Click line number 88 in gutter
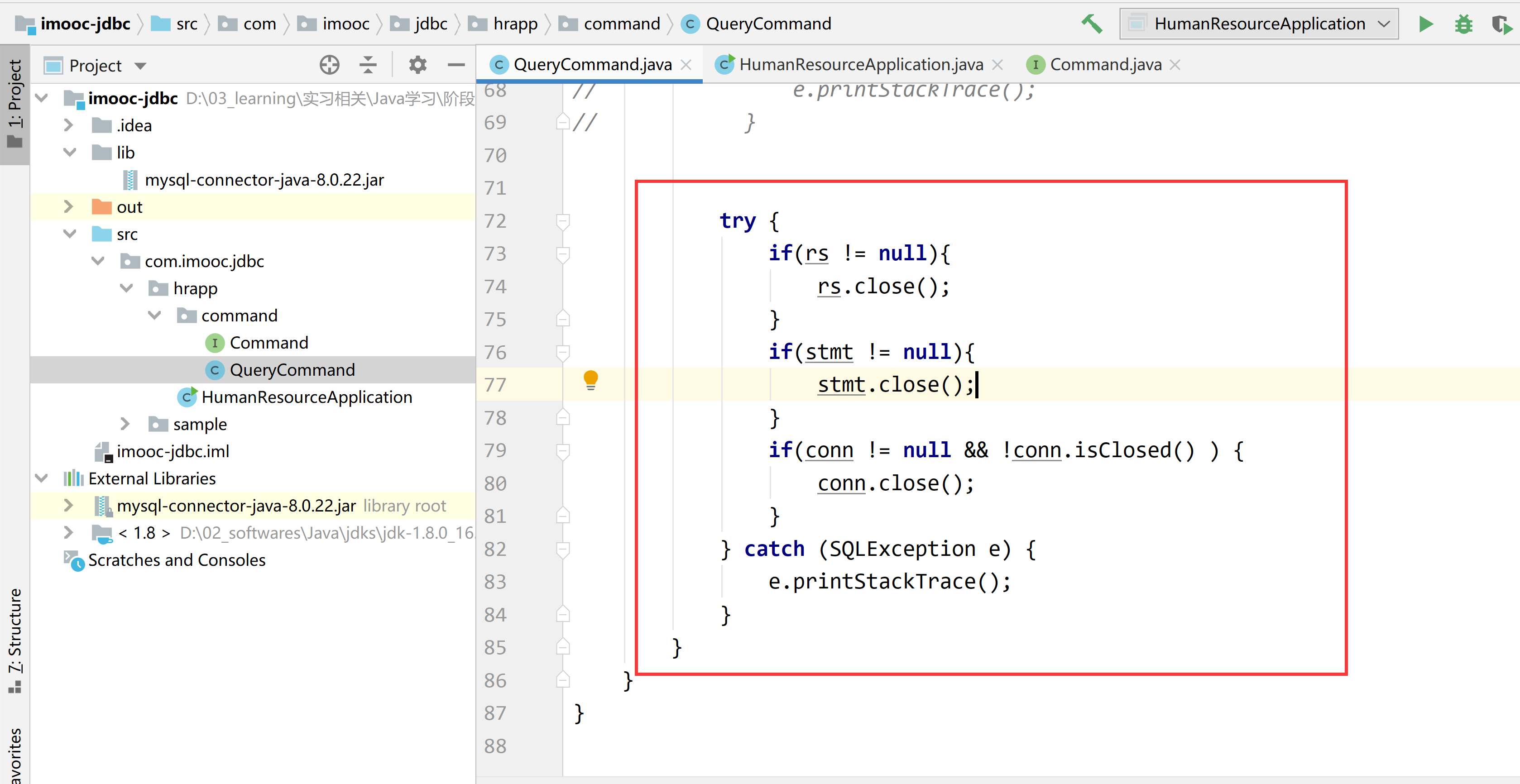The image size is (1520, 784). click(x=495, y=746)
